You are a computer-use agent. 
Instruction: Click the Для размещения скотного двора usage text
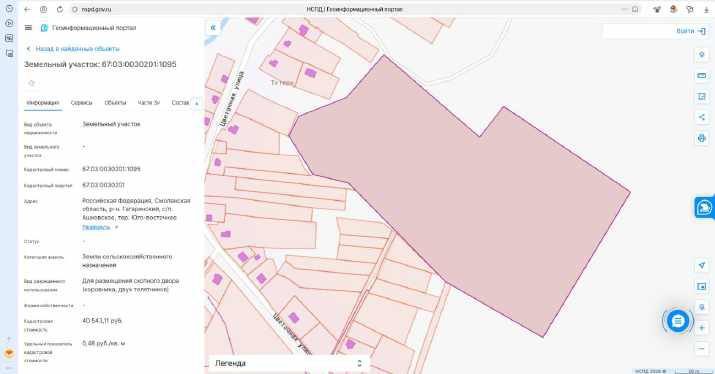130,285
